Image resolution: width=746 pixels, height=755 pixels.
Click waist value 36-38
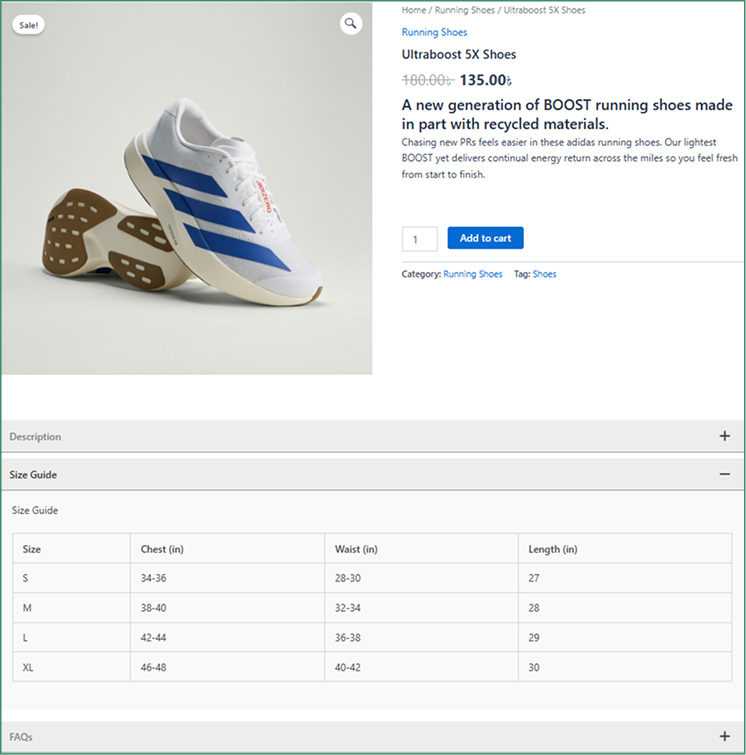(348, 638)
